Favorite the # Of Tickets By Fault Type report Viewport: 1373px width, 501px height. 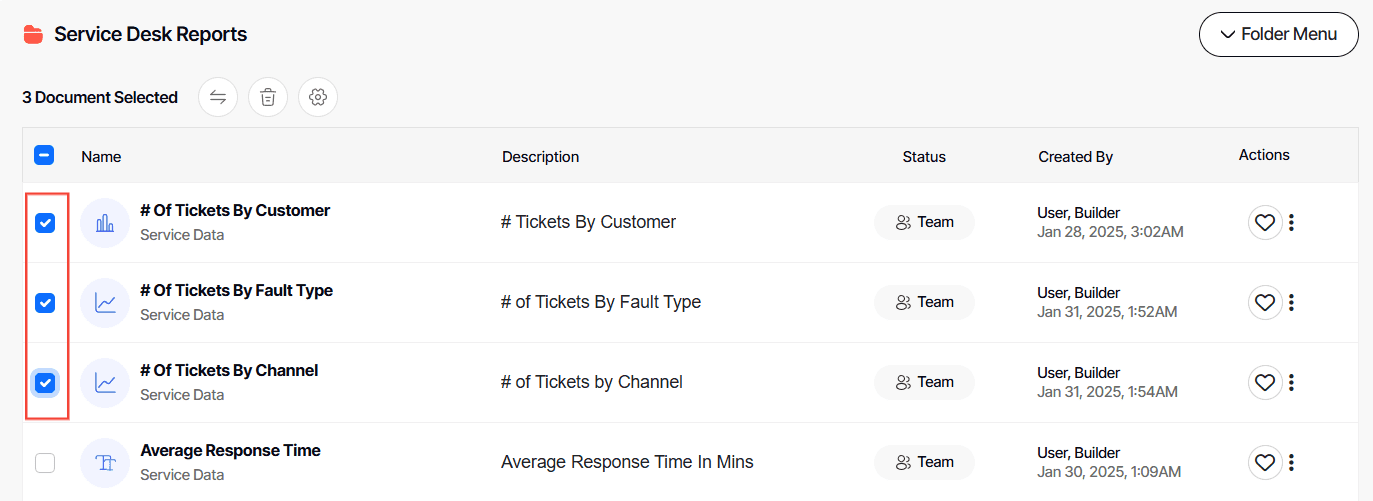click(1264, 302)
